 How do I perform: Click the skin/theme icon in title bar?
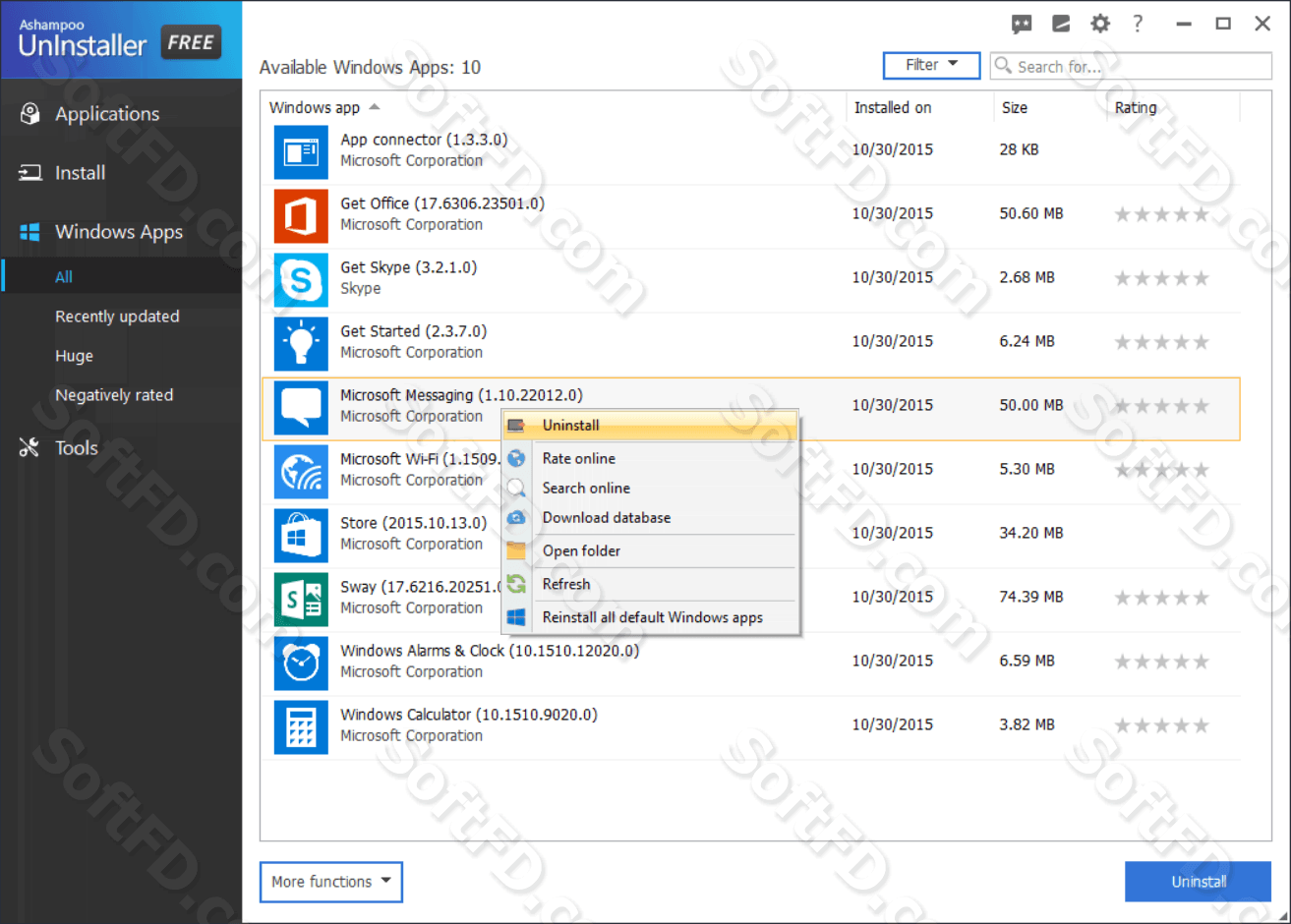[x=1061, y=24]
